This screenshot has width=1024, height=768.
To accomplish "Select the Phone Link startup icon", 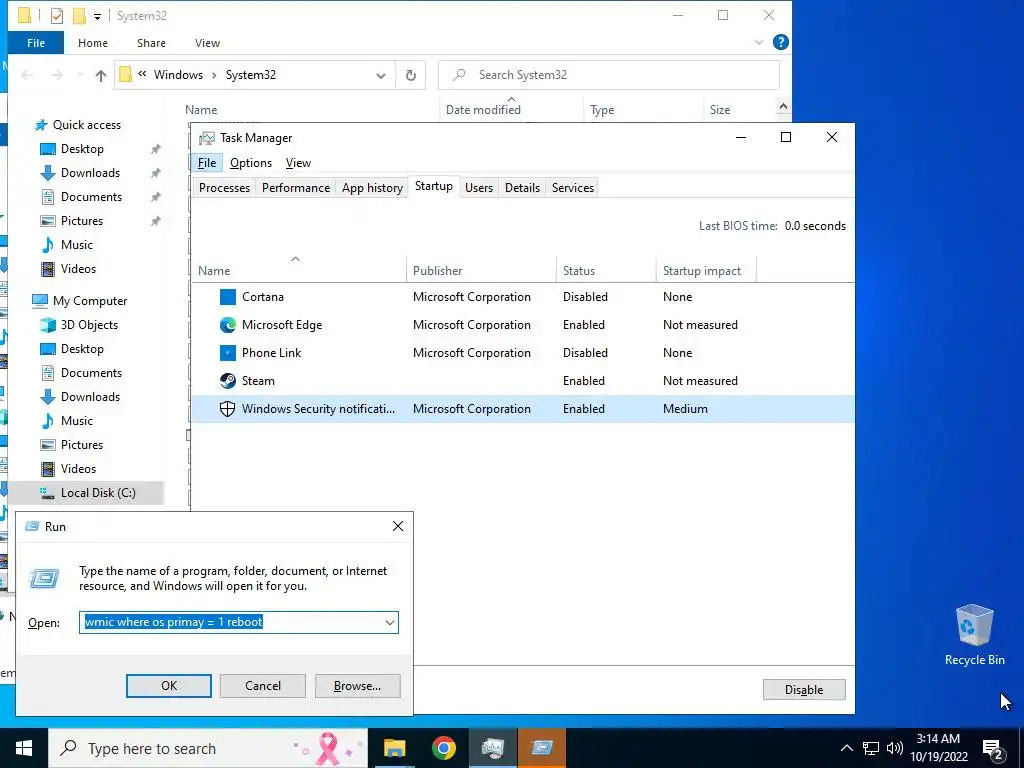I will coord(227,353).
